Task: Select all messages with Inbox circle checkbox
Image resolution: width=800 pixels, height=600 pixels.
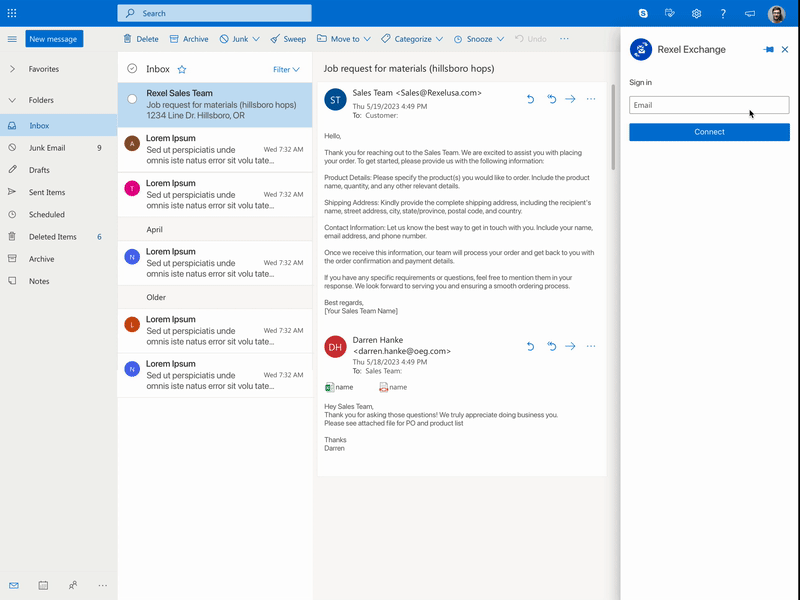Action: click(132, 68)
